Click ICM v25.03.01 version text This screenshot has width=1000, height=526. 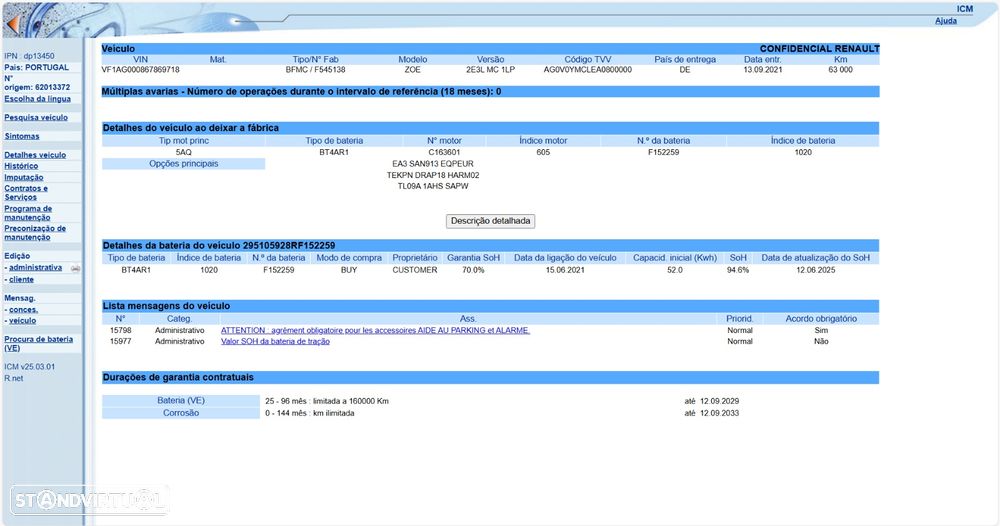click(x=29, y=367)
